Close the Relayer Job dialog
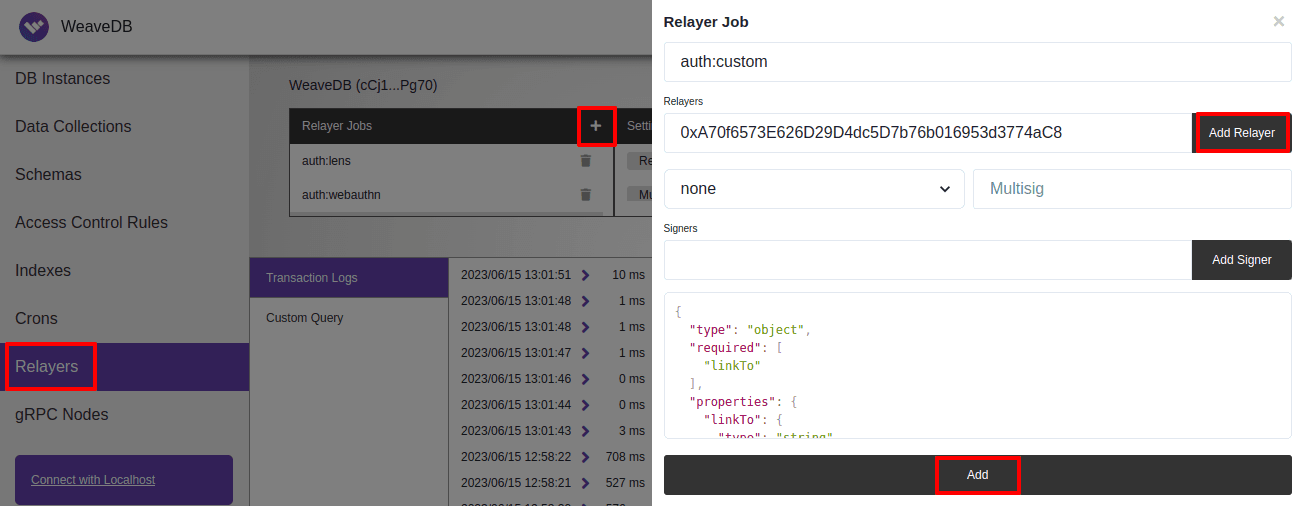 (1278, 21)
